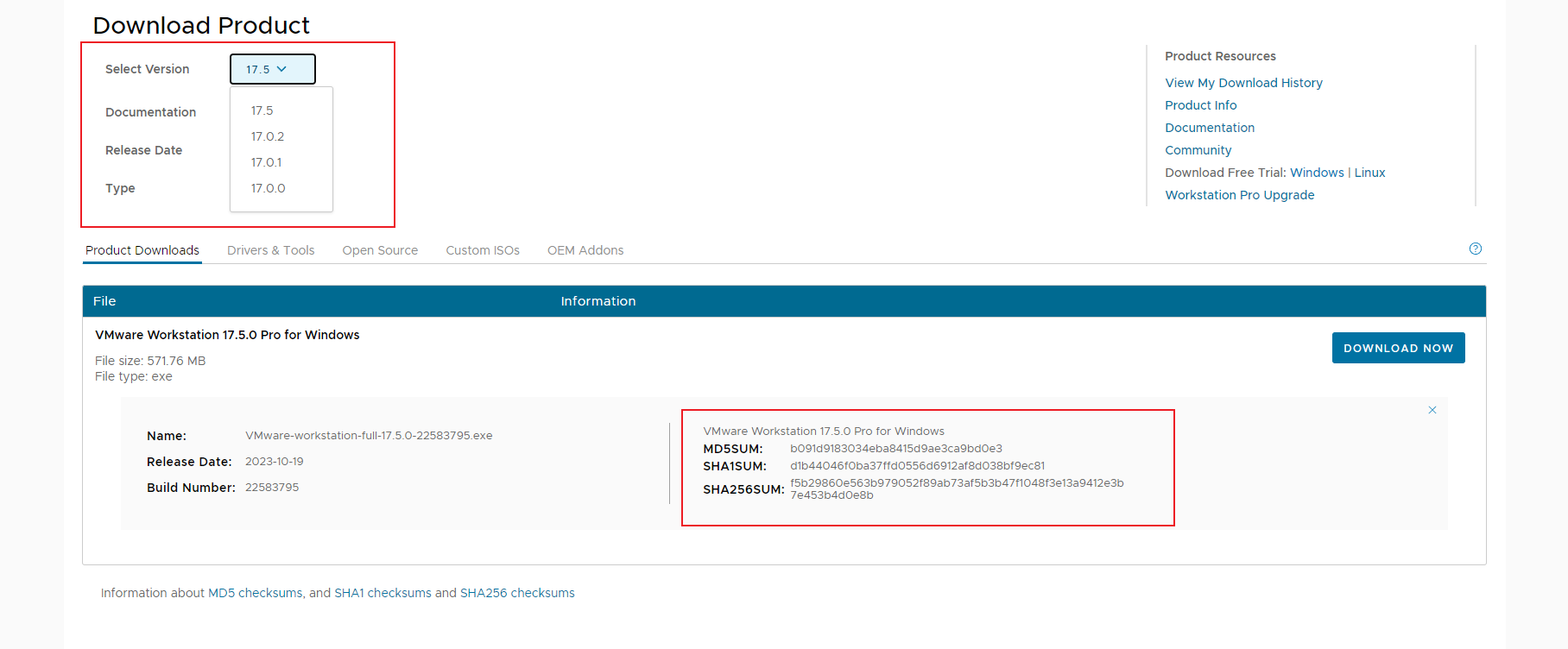
Task: Open View My Download History link
Action: click(x=1243, y=83)
